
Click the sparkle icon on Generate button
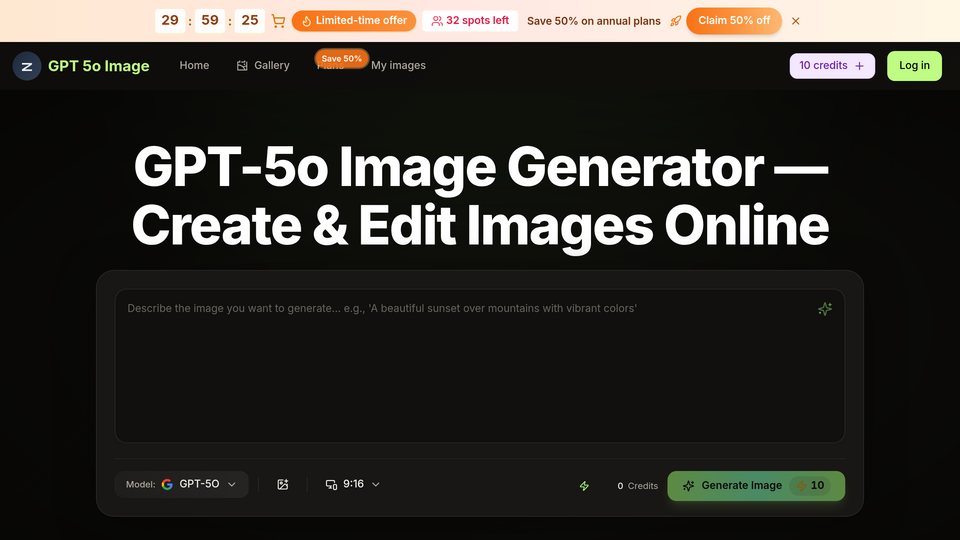click(x=688, y=486)
